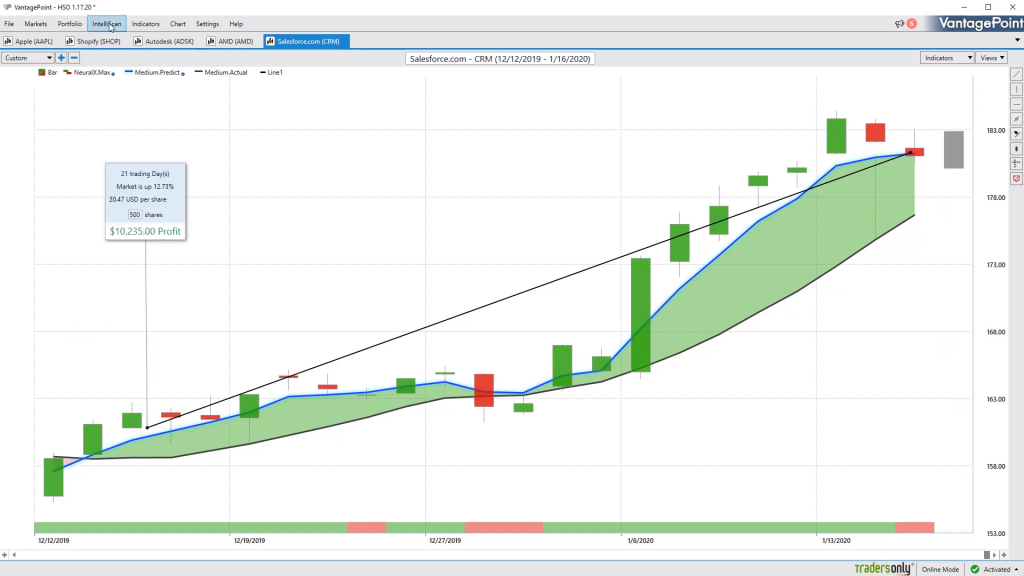This screenshot has height=576, width=1024.
Task: Select the arrow annotation tool in right toolbar
Action: tap(1016, 134)
